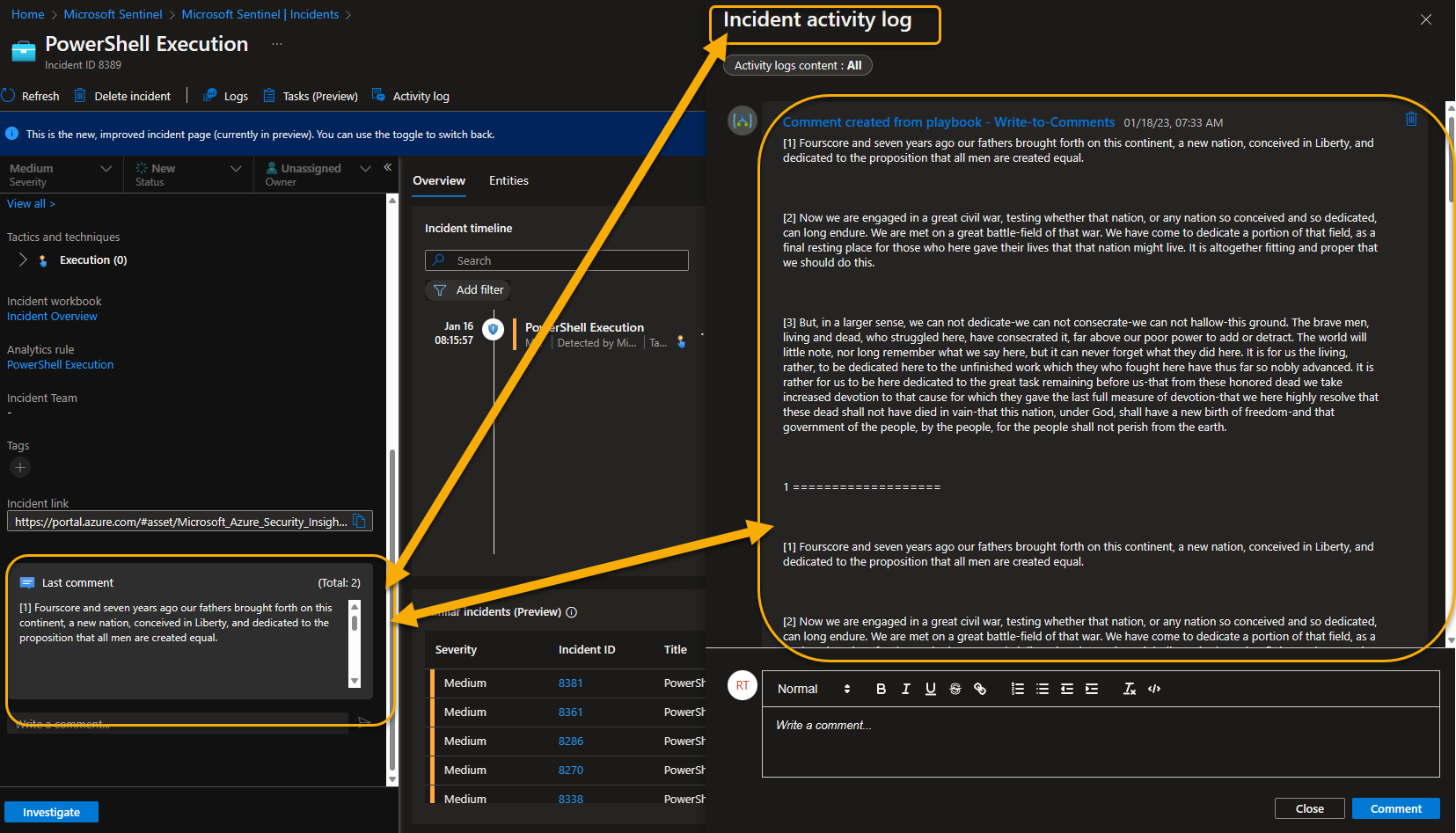This screenshot has width=1456, height=833.
Task: Toggle strikethrough formatting in comment editor
Action: tap(955, 689)
